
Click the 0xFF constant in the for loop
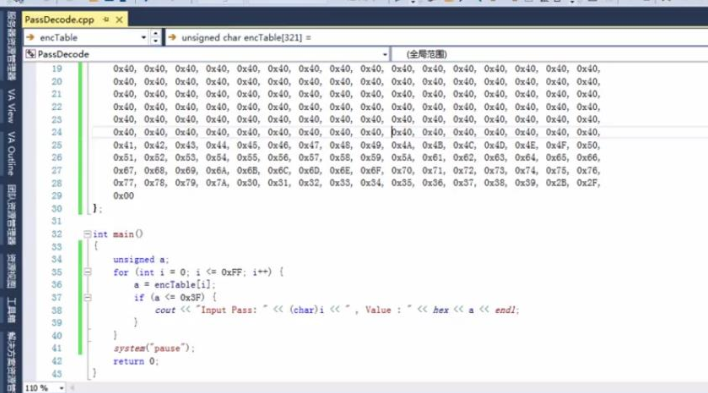[x=232, y=272]
